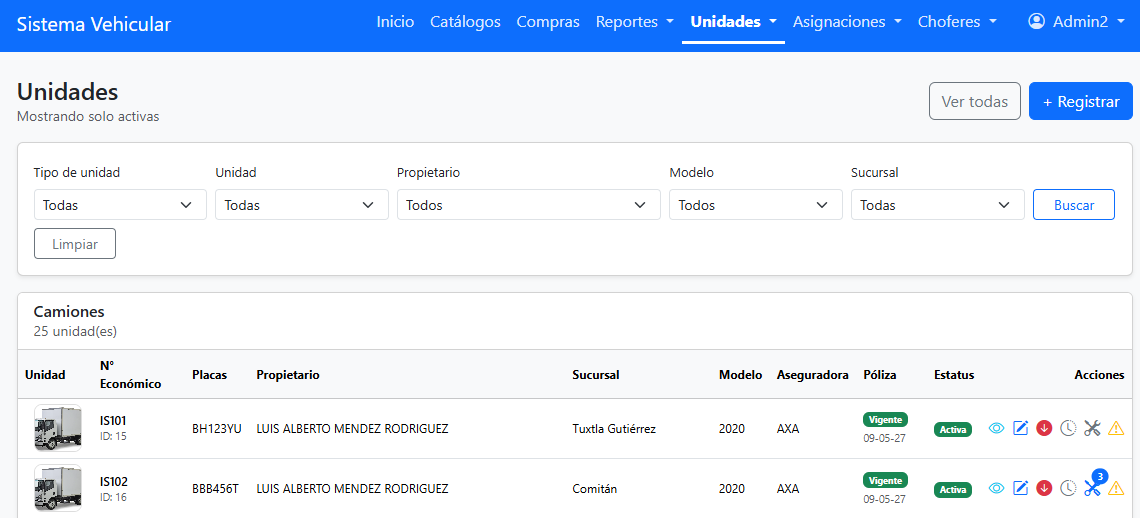Open maintenance tools icon for unit IS101
The height and width of the screenshot is (518, 1140).
[1092, 429]
